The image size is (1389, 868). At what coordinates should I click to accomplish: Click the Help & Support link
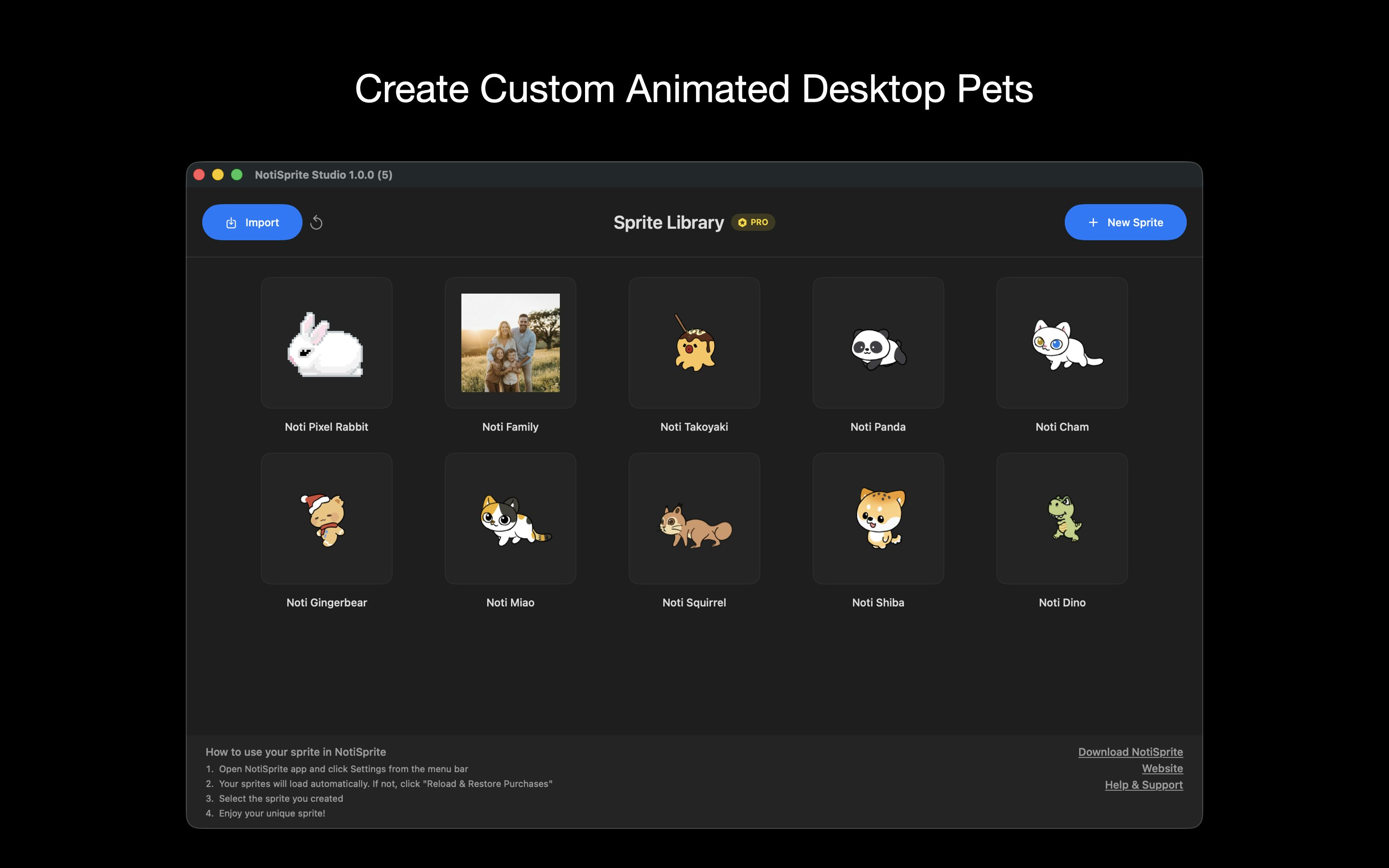[x=1144, y=784]
